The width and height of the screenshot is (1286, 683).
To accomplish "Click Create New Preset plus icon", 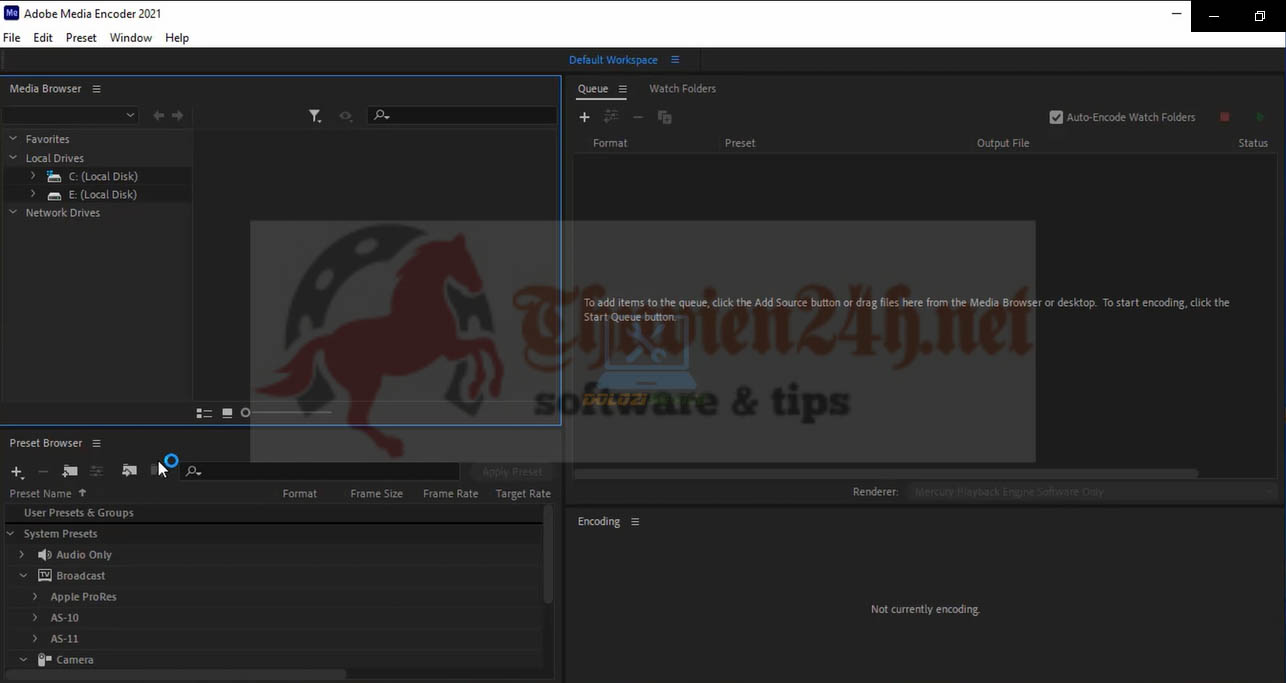I will tap(17, 471).
